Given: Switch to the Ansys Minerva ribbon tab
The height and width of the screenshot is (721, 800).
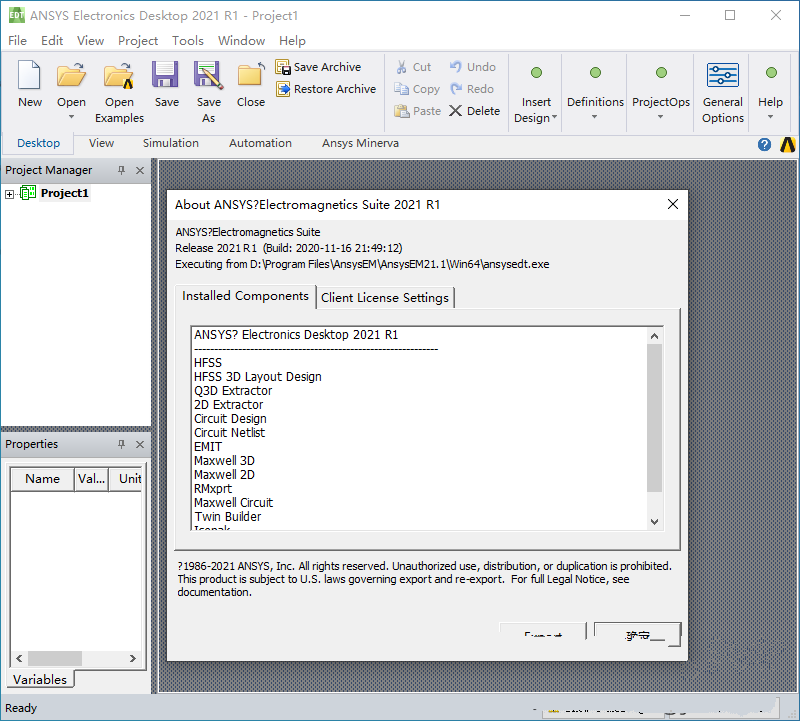Looking at the screenshot, I should coord(360,143).
